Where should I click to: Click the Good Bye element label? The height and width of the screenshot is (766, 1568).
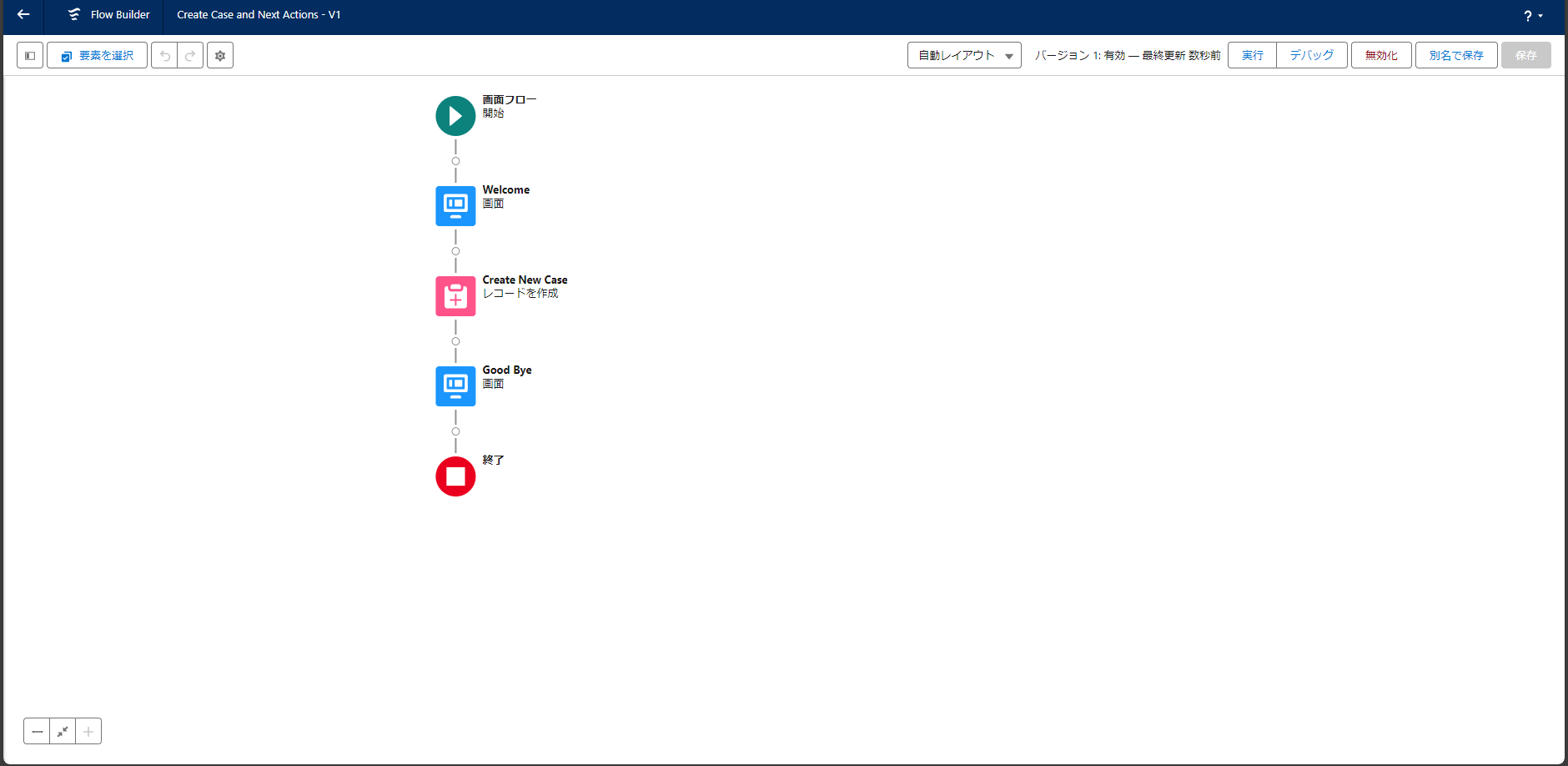pos(507,370)
